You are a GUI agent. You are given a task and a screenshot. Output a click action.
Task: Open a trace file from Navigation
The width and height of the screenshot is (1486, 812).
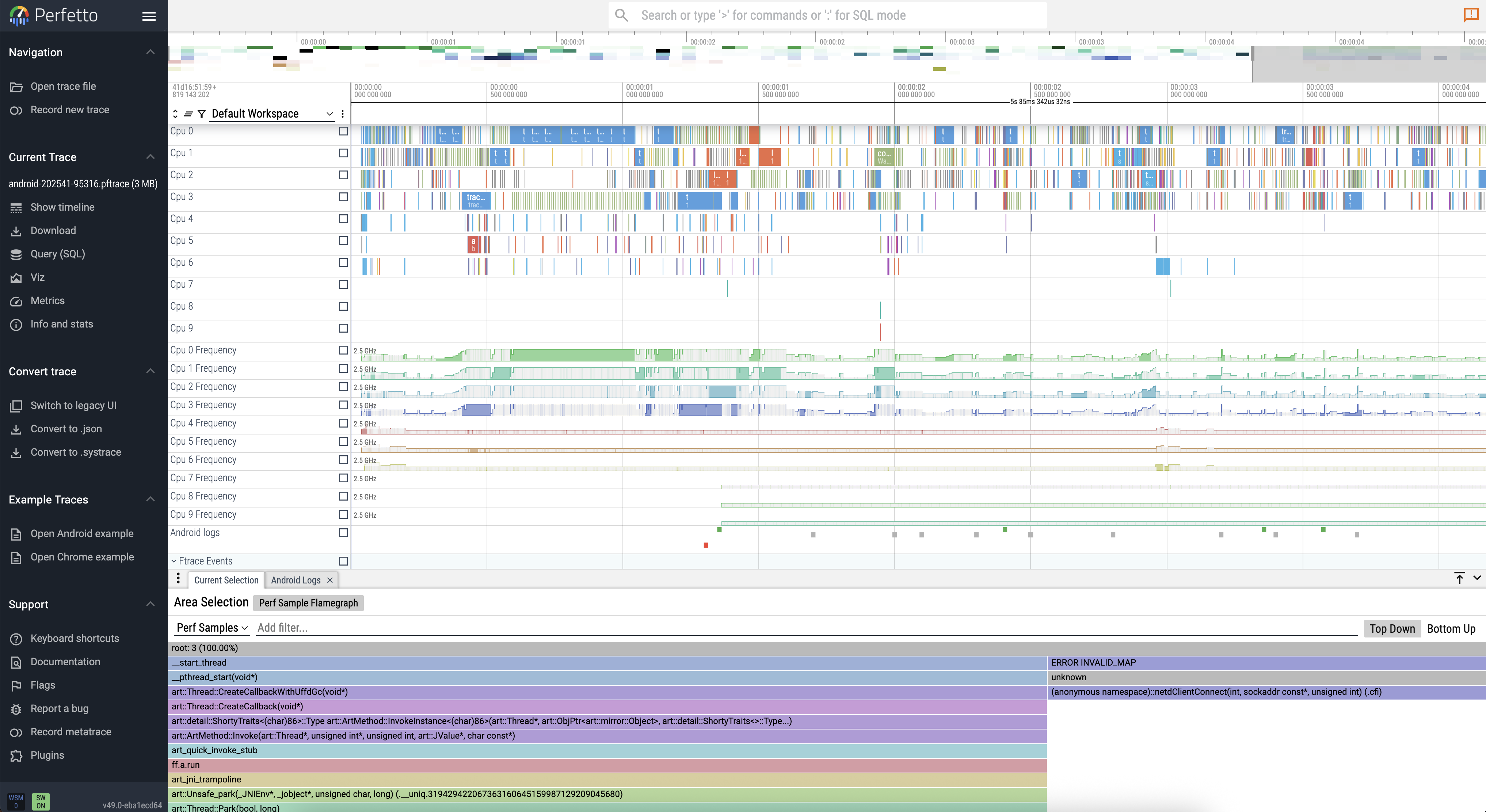pyautogui.click(x=63, y=86)
